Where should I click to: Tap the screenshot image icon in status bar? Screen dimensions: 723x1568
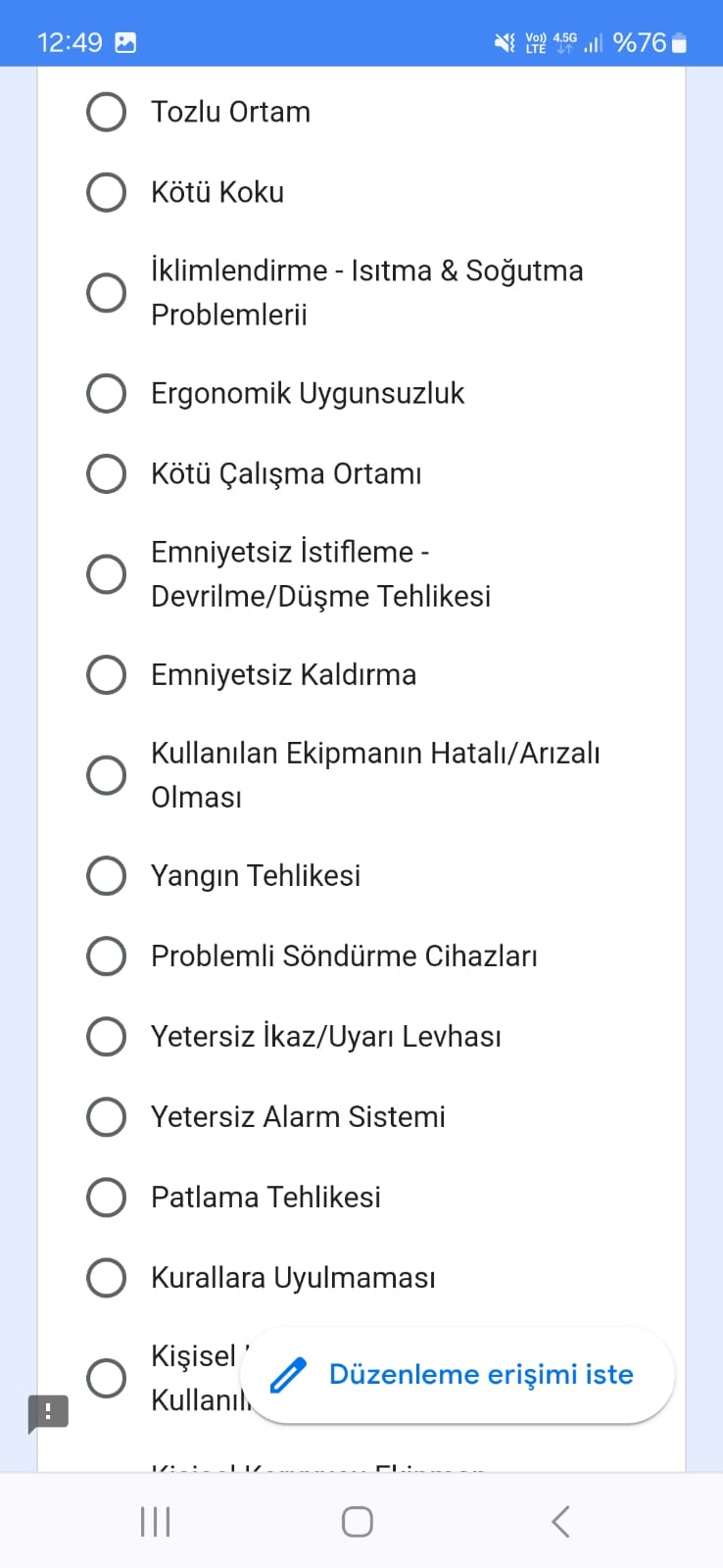pyautogui.click(x=125, y=42)
